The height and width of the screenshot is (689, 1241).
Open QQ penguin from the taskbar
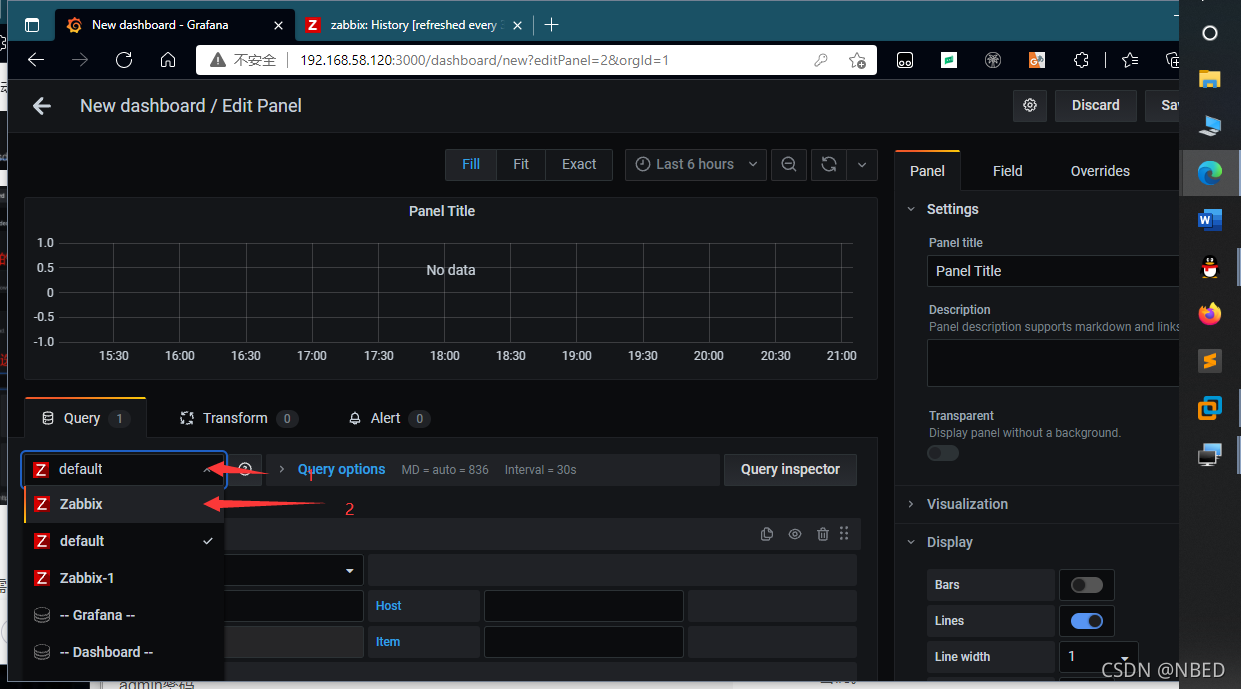pyautogui.click(x=1210, y=267)
